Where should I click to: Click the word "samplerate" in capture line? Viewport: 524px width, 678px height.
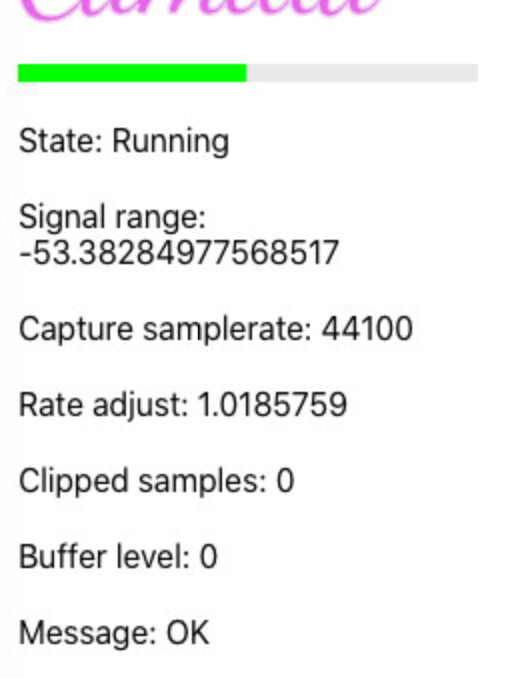click(227, 330)
